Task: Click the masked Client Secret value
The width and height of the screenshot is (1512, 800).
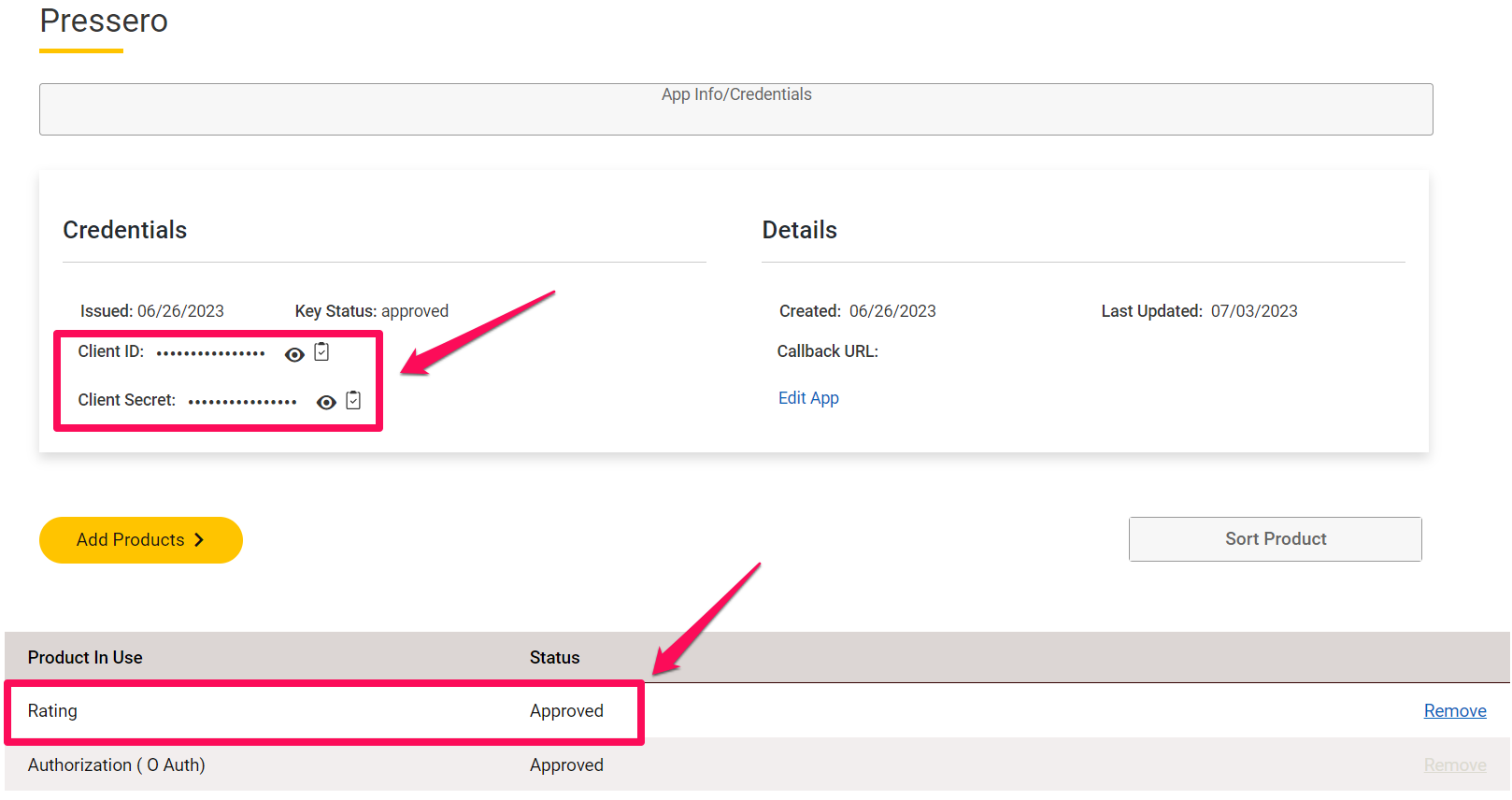Action: pyautogui.click(x=242, y=402)
